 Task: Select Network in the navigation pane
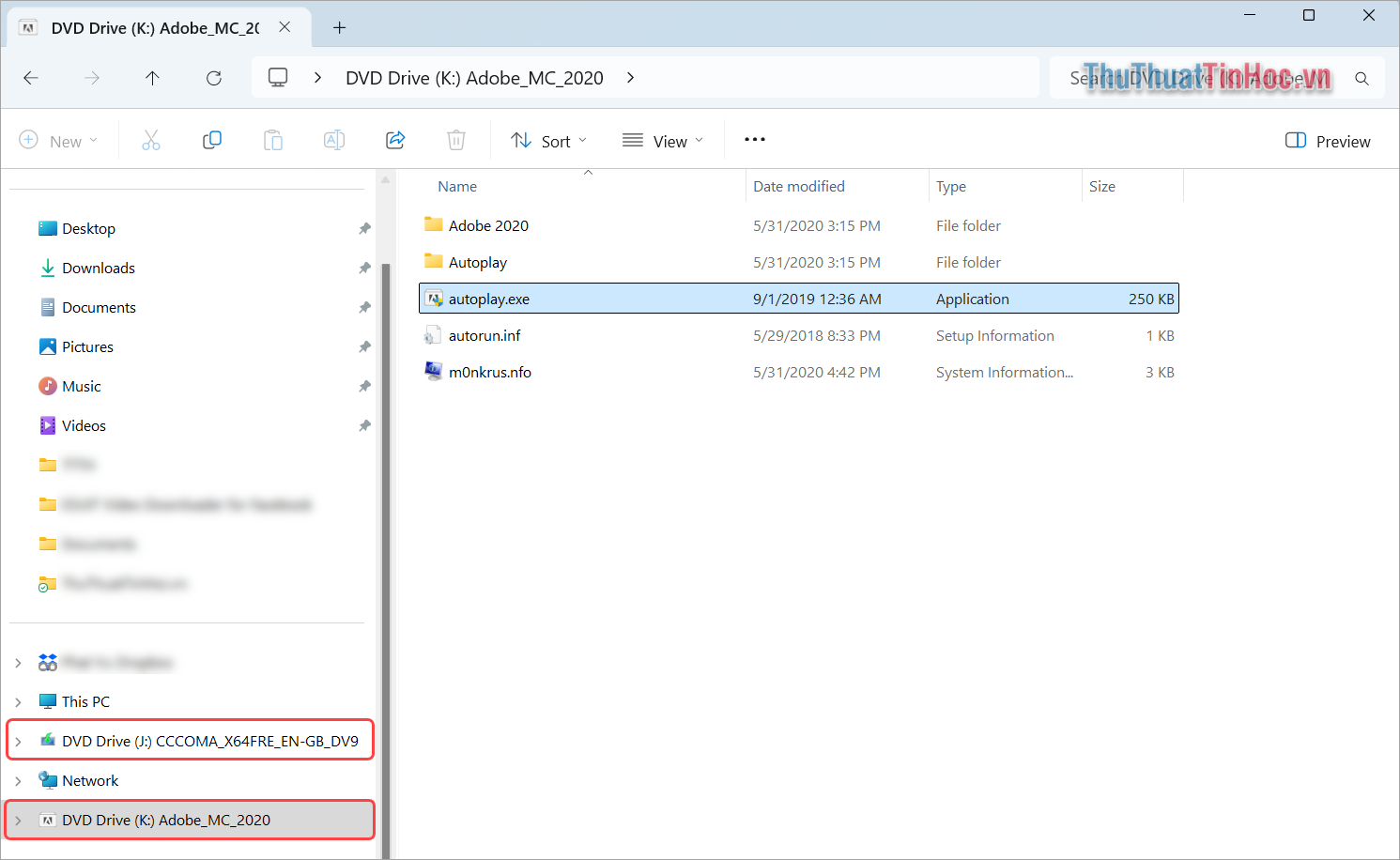point(90,780)
